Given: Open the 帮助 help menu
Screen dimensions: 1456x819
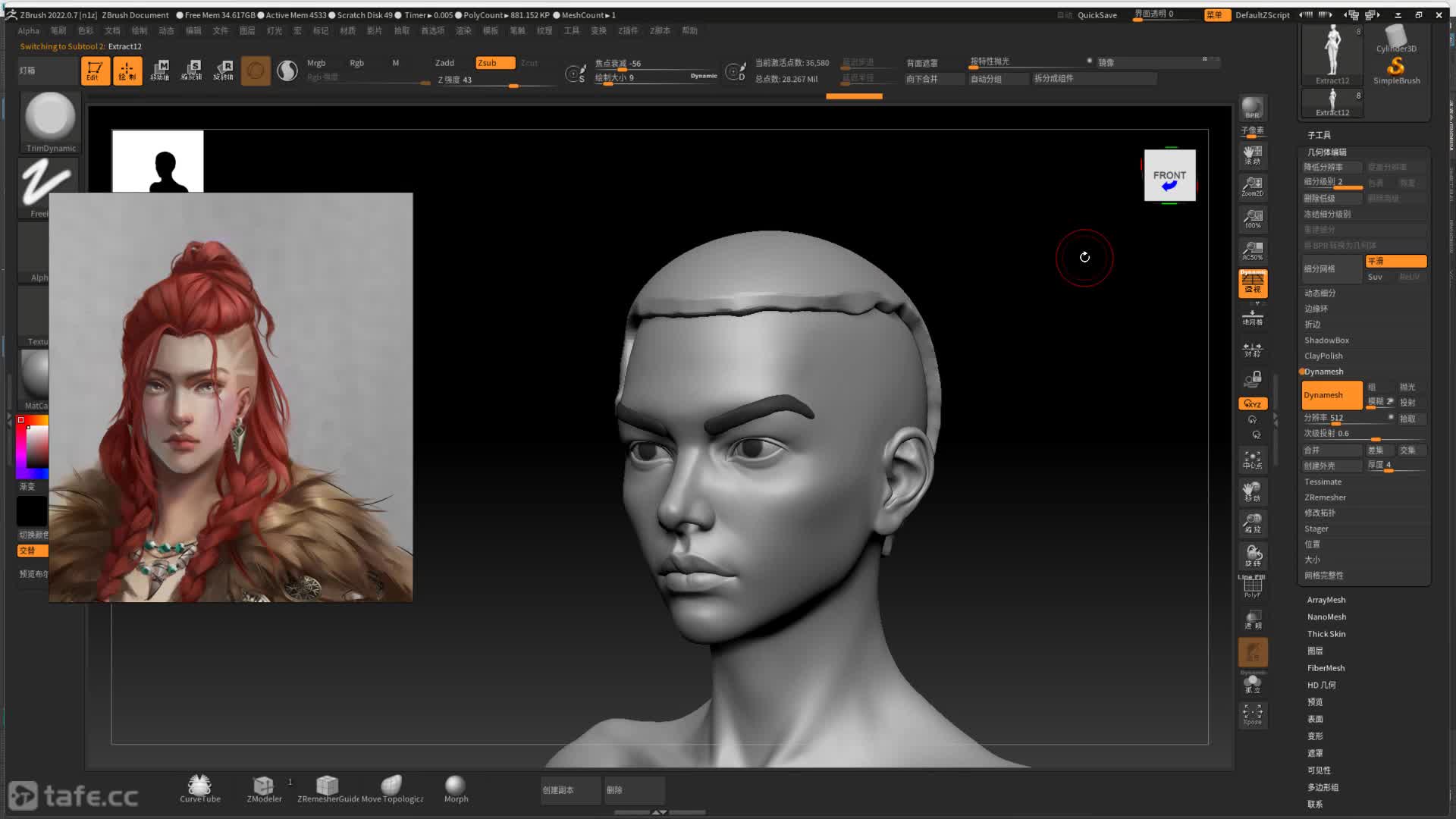Looking at the screenshot, I should point(689,31).
